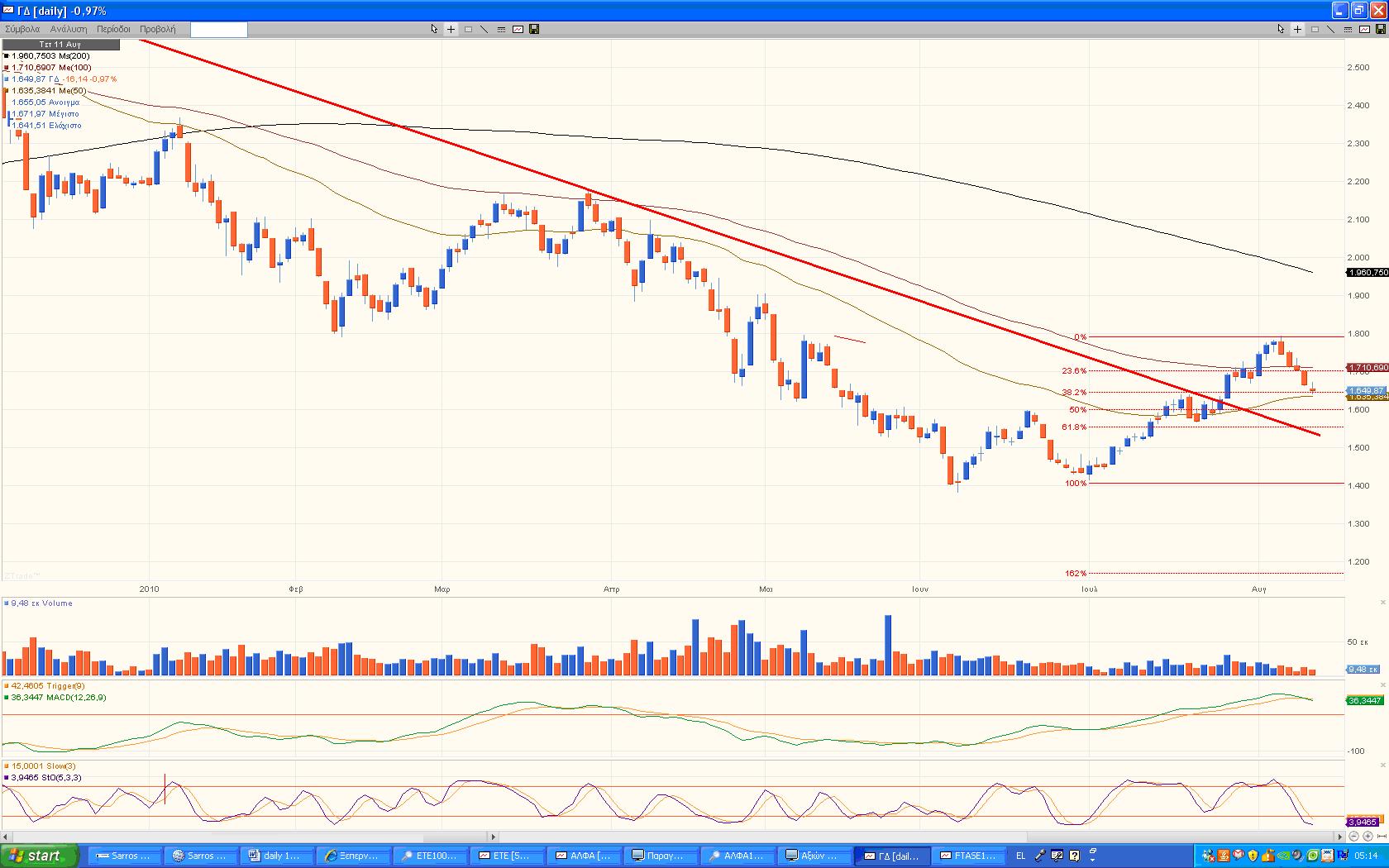Pick the trendline drawing tool in the right-hand toolbar
Viewport: 1389px width, 868px height.
(1331, 29)
